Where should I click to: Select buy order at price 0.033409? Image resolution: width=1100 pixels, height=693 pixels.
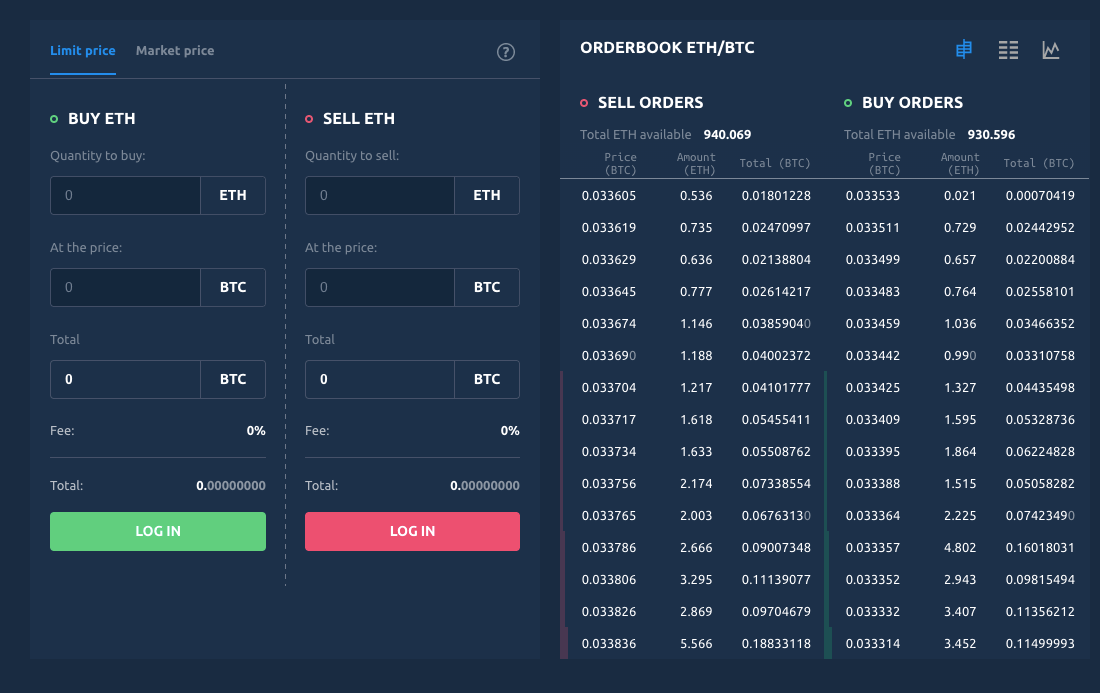tap(957, 419)
